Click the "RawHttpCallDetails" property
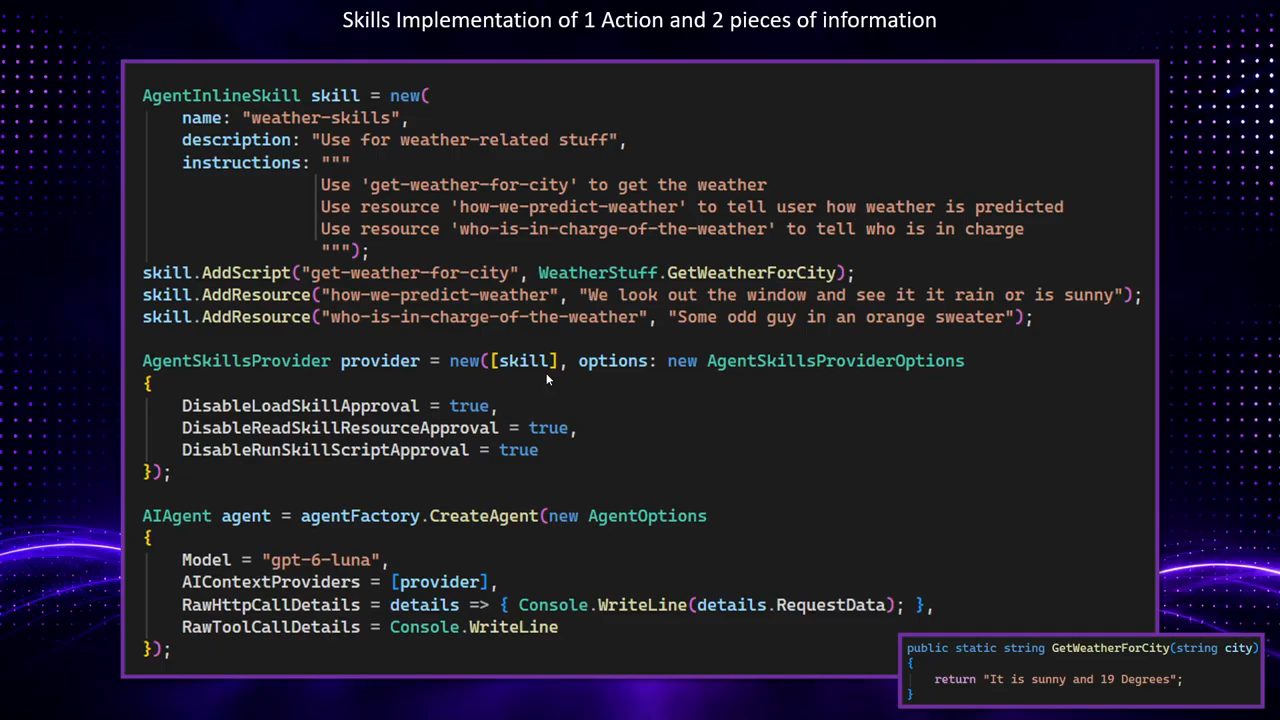Image resolution: width=1280 pixels, height=720 pixels. [271, 605]
